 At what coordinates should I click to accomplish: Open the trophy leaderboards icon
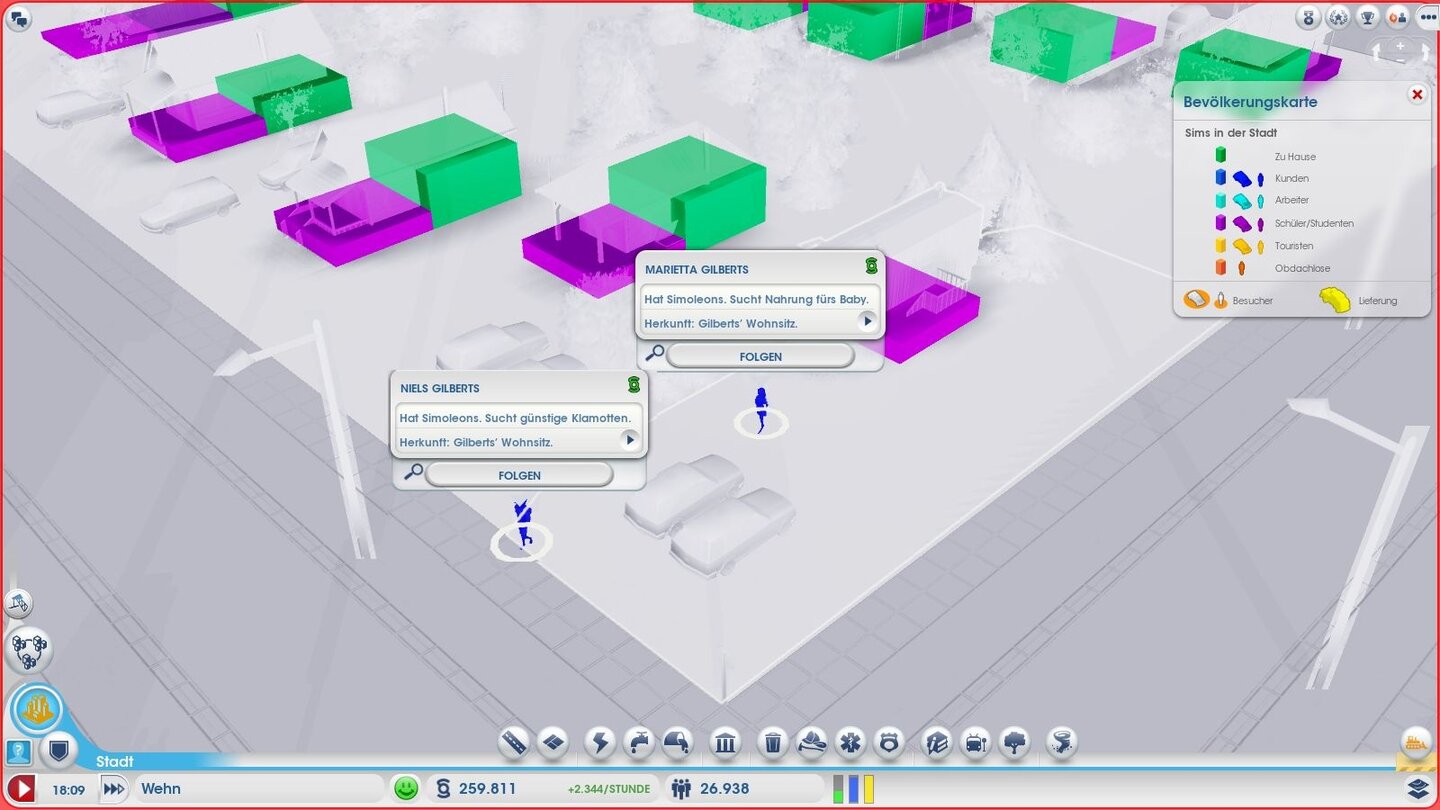(x=1368, y=17)
